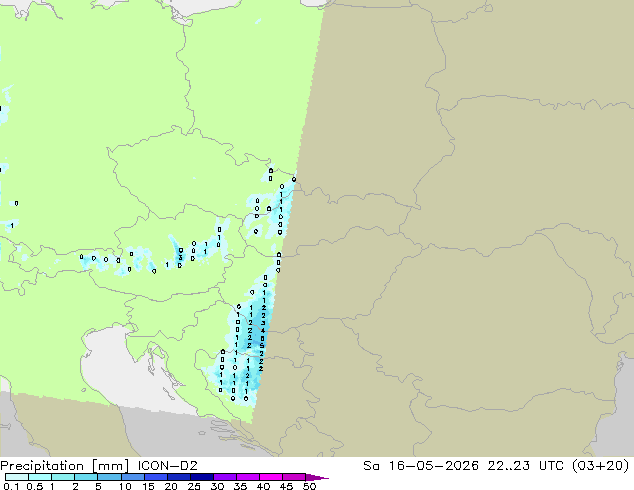
Task: Click the '50' legend value label
Action: (309, 486)
